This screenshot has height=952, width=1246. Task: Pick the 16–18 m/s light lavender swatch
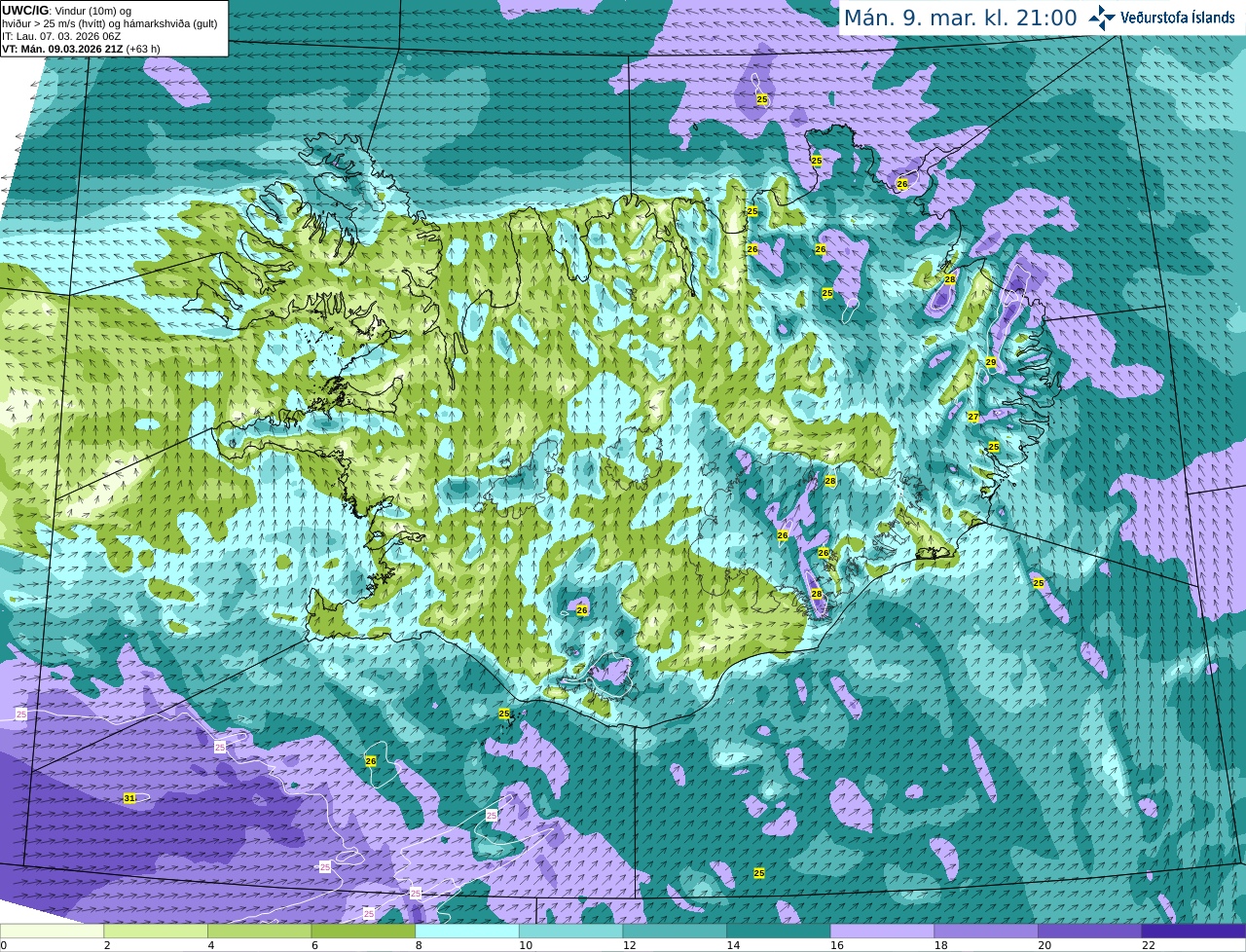click(x=882, y=931)
